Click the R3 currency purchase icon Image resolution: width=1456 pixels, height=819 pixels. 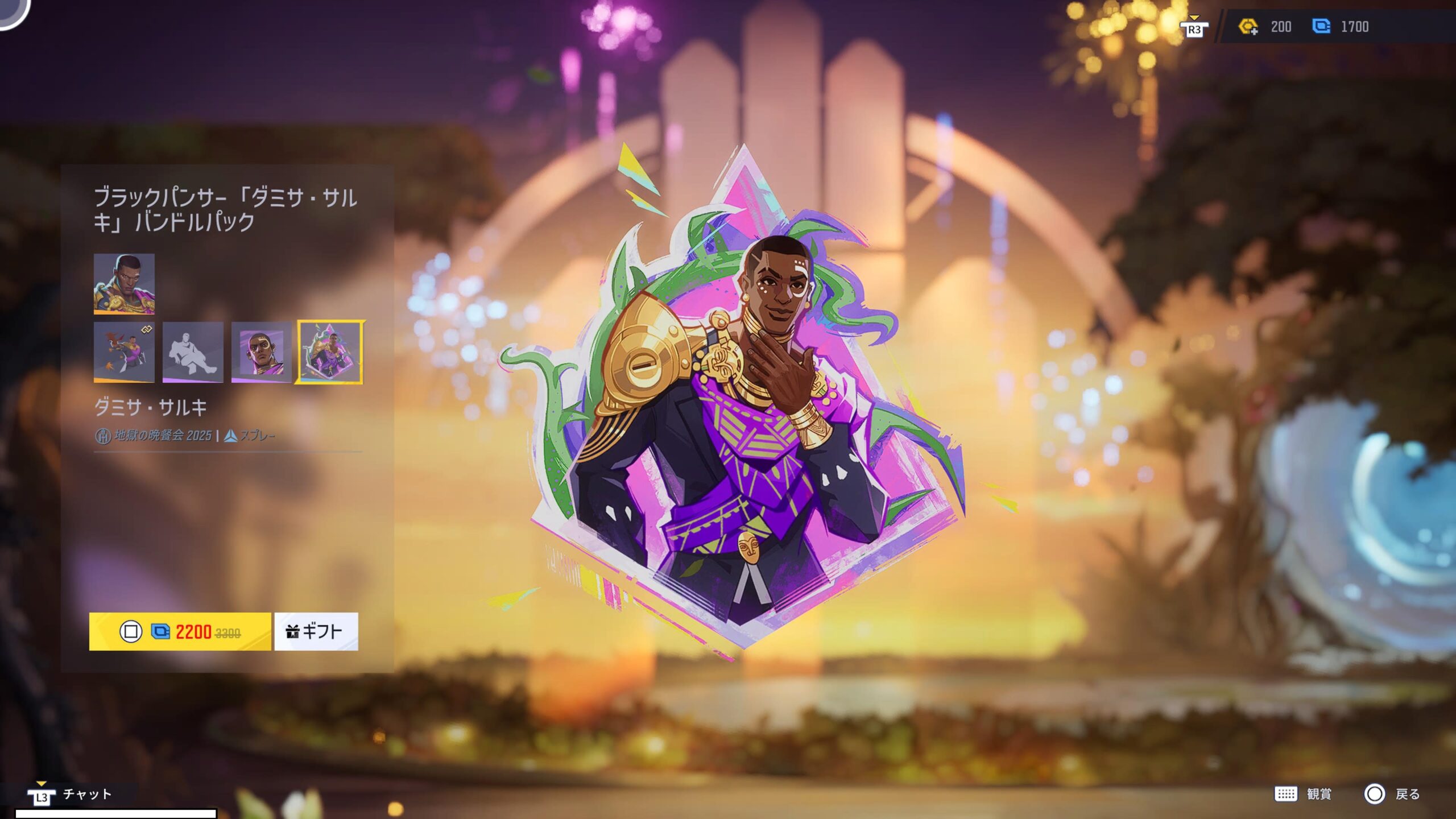[1194, 28]
